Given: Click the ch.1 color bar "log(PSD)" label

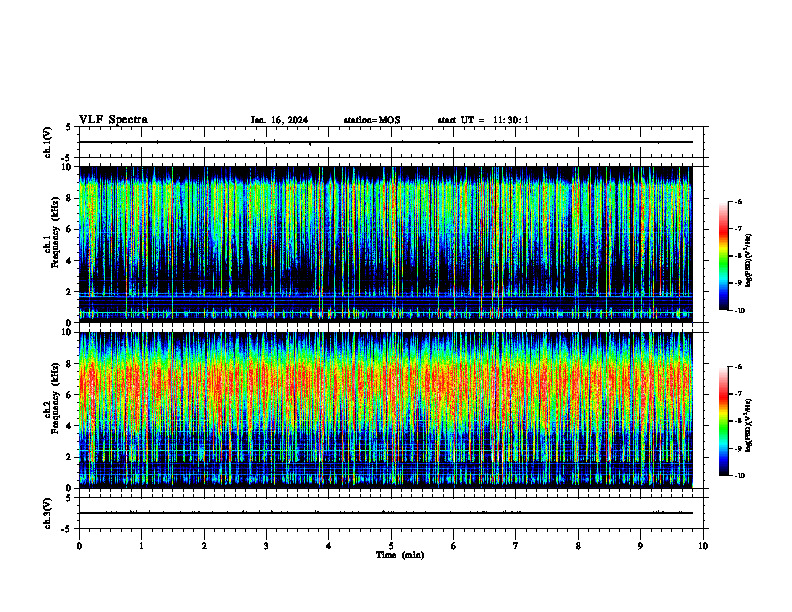Looking at the screenshot, I should 749,260.
